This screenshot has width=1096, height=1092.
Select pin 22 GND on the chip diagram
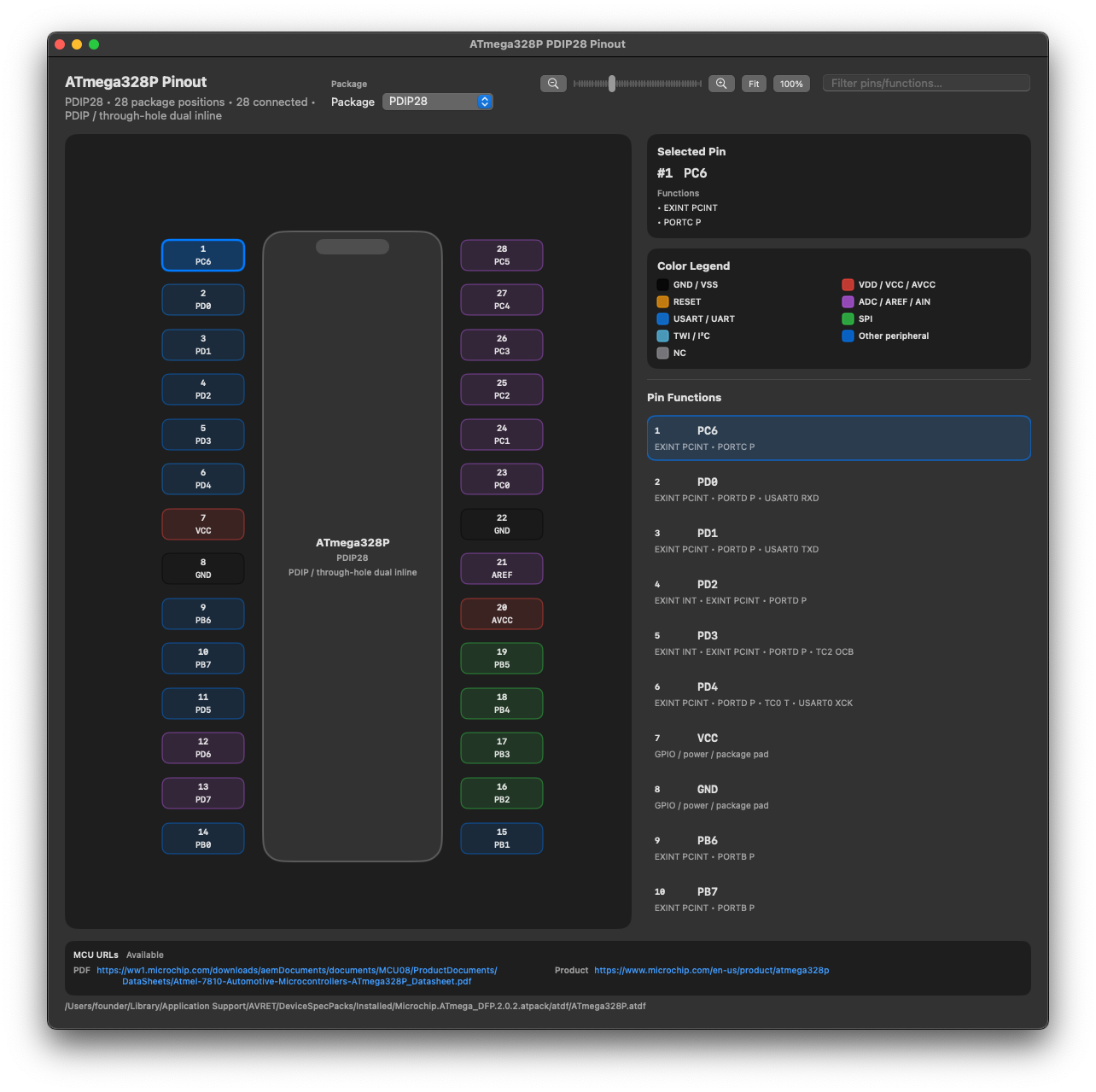click(x=502, y=524)
